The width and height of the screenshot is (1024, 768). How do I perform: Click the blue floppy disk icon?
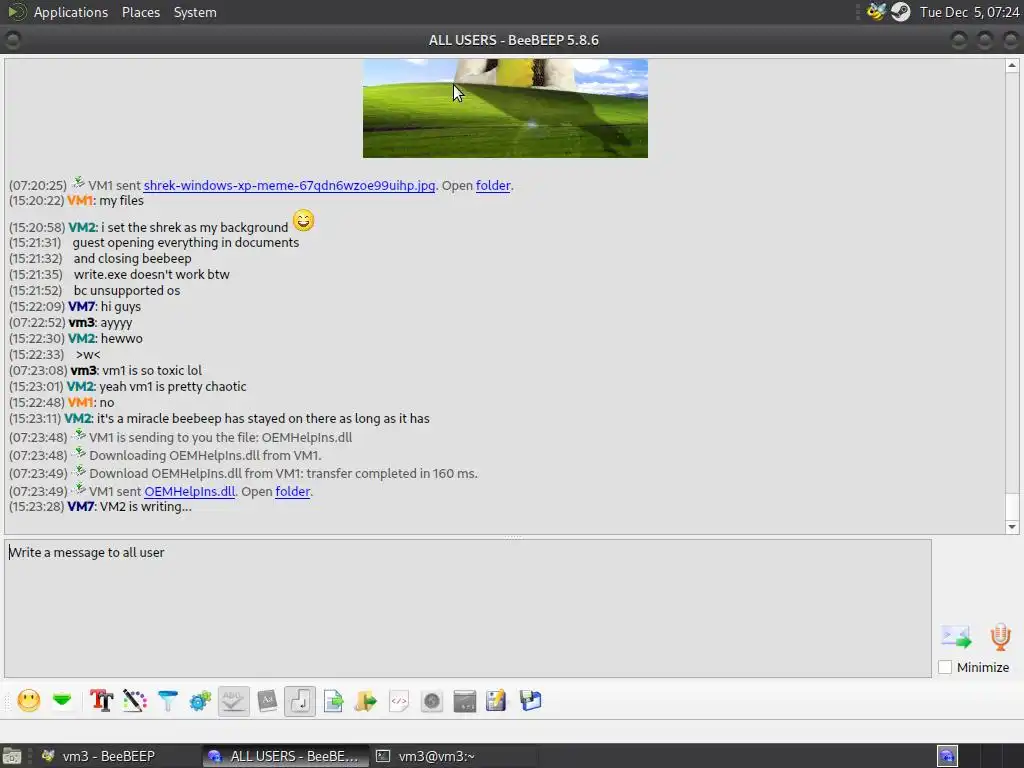530,701
